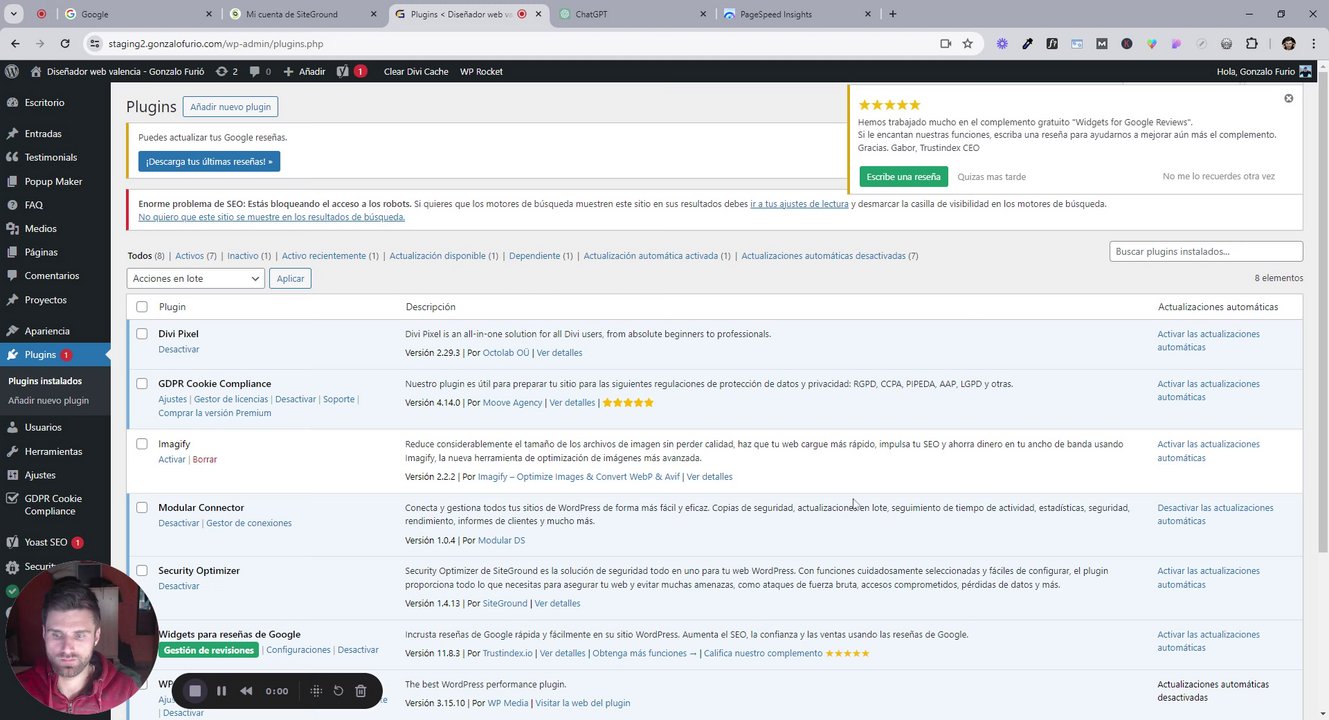
Task: Click the camera icon in the address bar
Action: coord(945,44)
